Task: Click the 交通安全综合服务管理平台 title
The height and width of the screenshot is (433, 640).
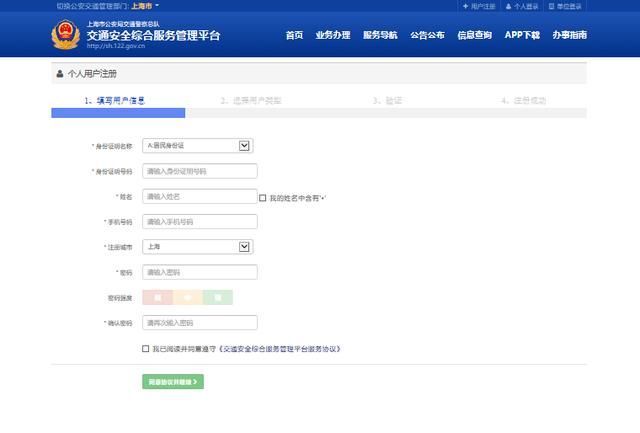Action: [153, 35]
